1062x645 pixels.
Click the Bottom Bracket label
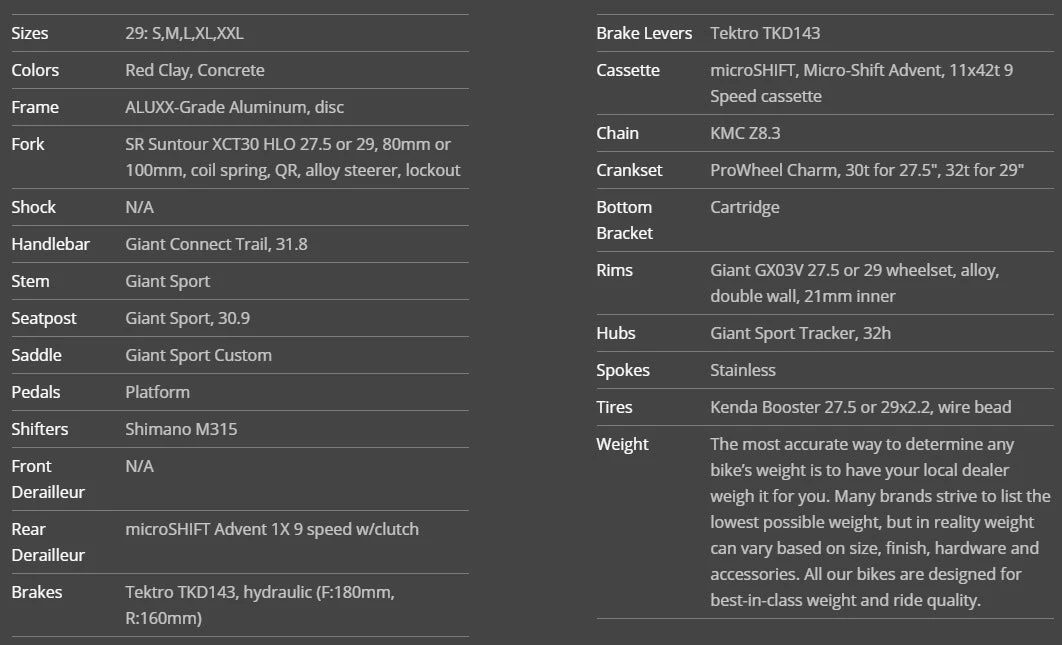click(x=624, y=220)
